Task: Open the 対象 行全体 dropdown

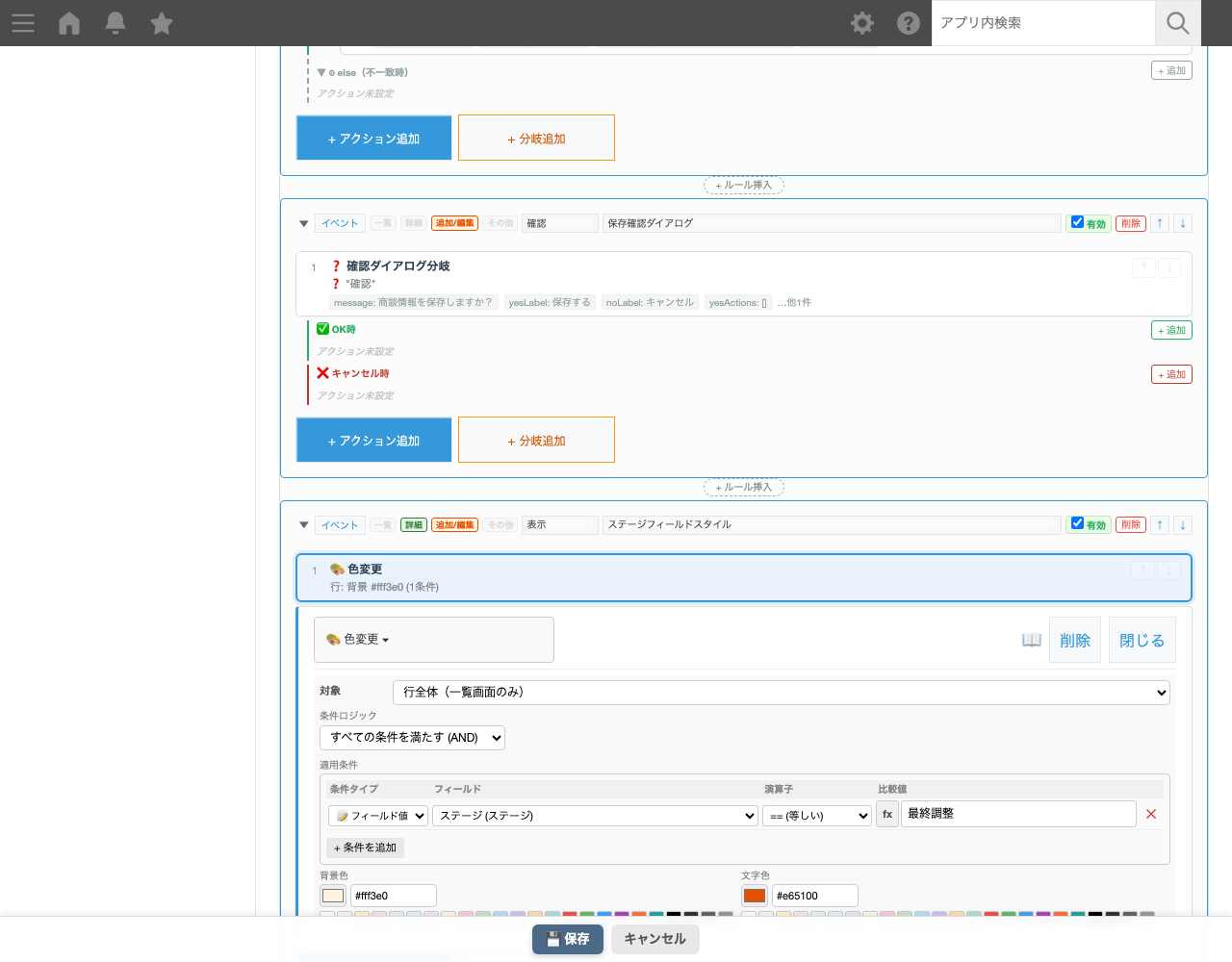Action: pyautogui.click(x=782, y=693)
